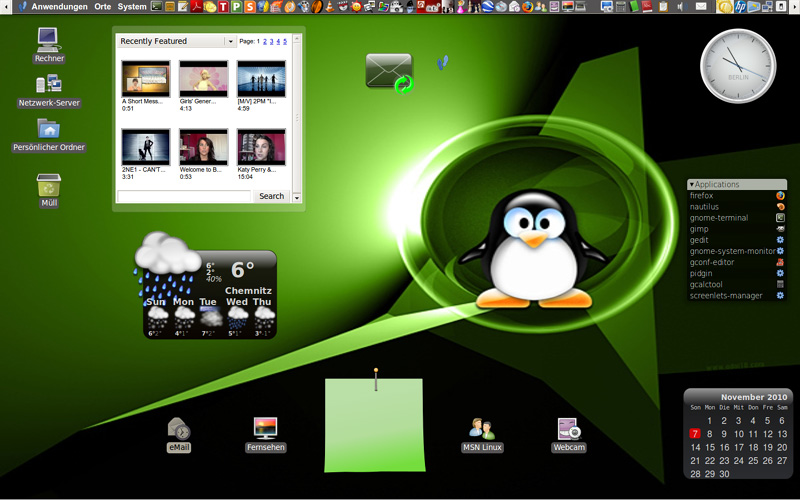
Task: Open the green P PlanMaker launcher
Action: (236, 7)
